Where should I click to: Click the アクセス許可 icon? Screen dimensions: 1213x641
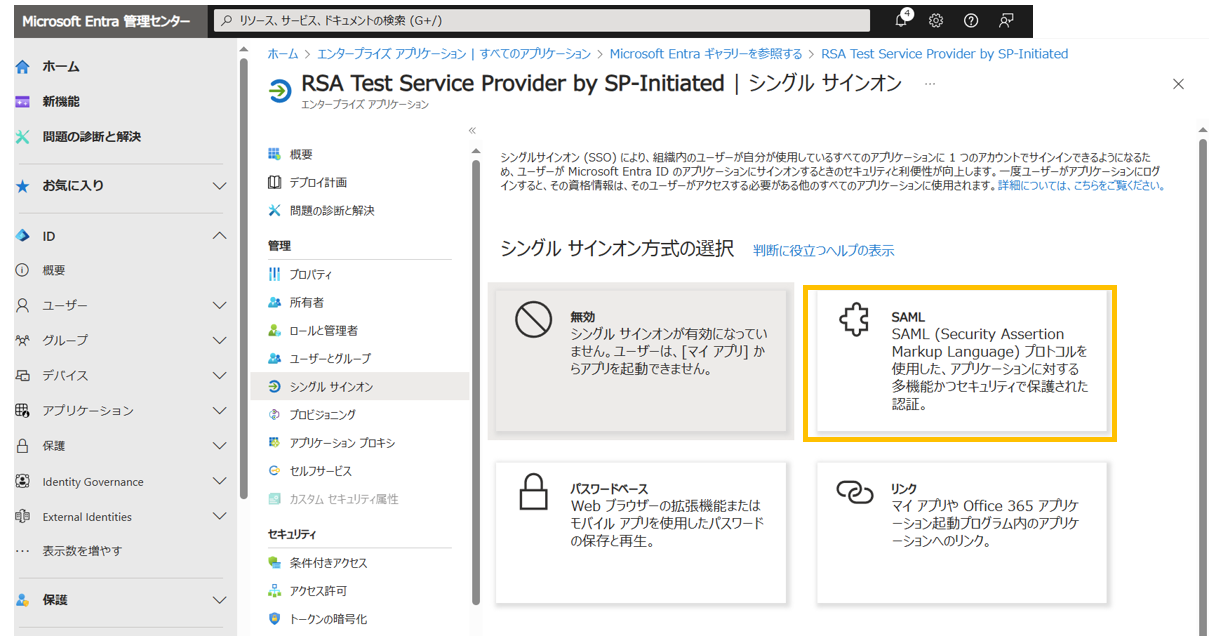(x=275, y=591)
